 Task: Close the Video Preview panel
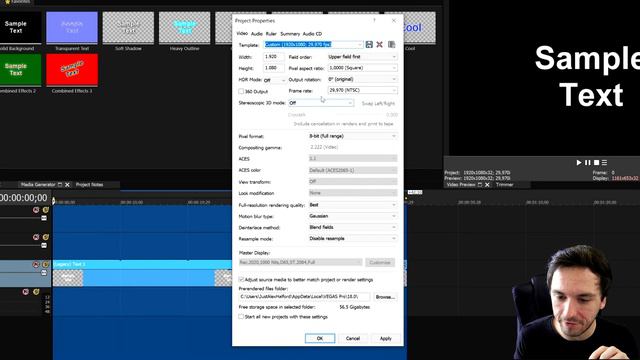click(487, 185)
